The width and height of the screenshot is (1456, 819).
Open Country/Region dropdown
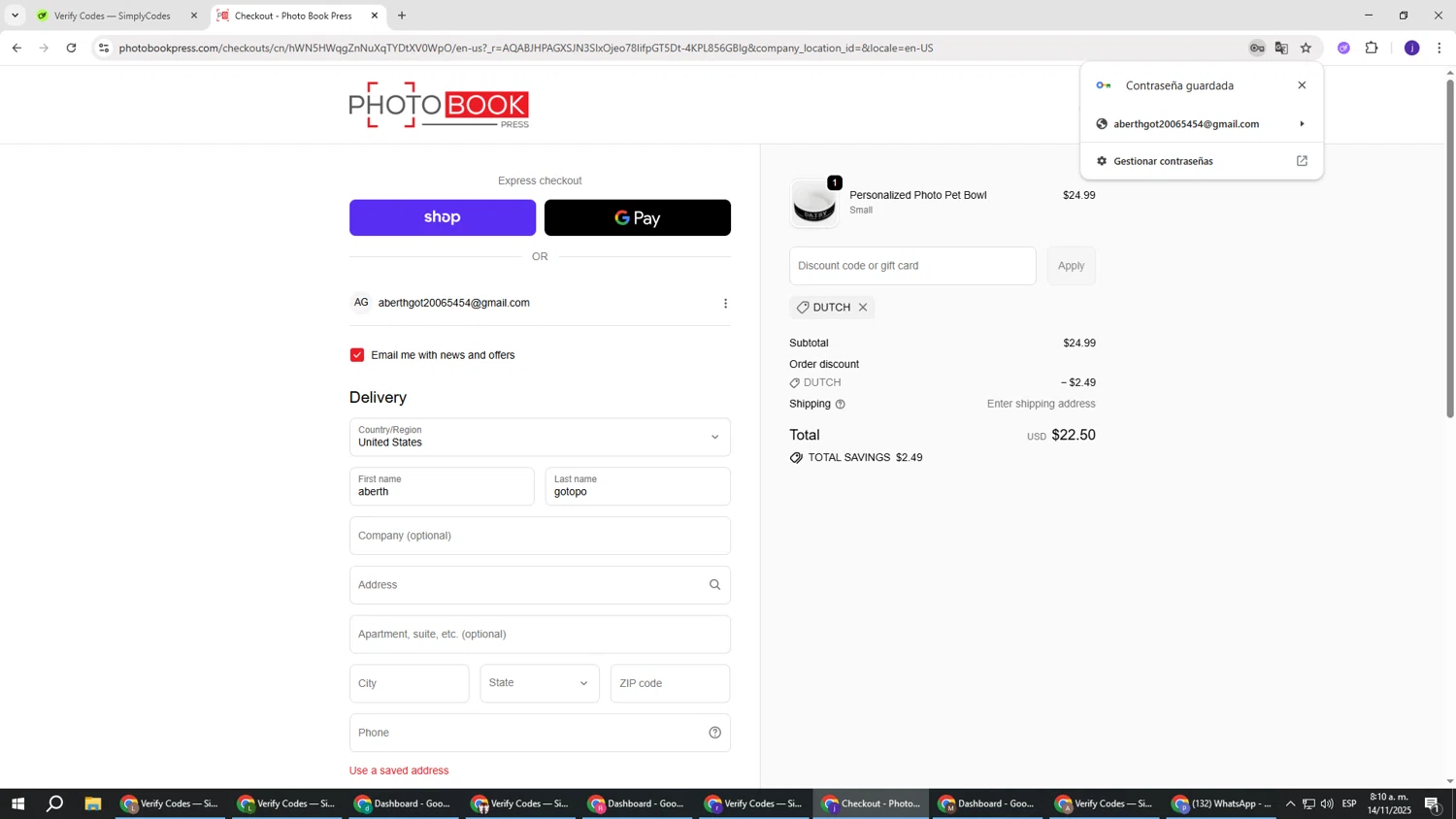tap(540, 437)
